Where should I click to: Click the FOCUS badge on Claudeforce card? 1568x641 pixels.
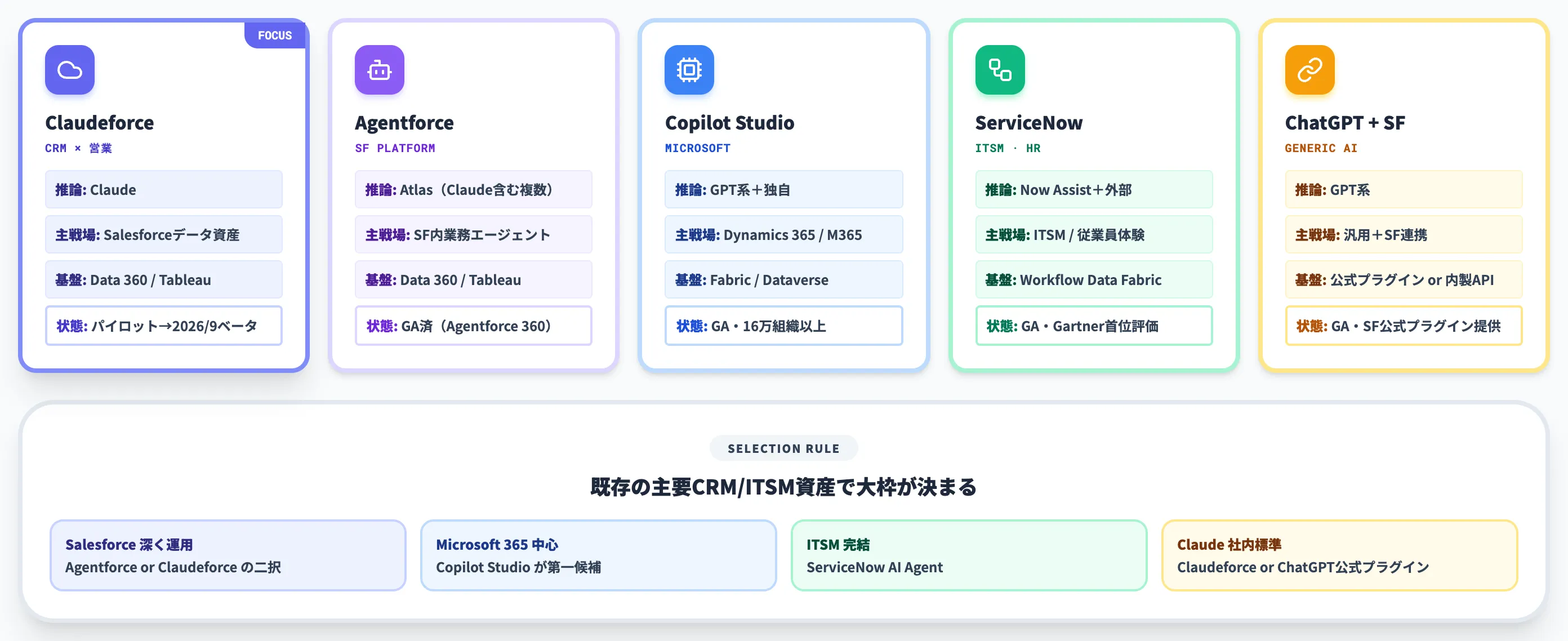pos(274,35)
